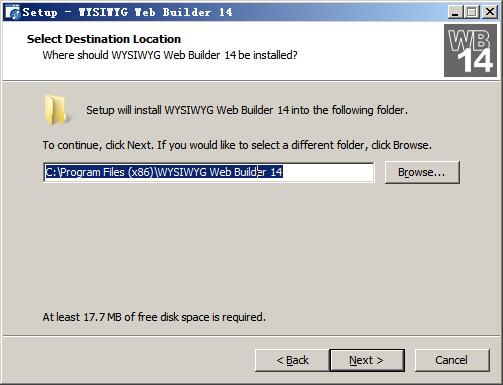Click the blank gray area below the path field
The height and width of the screenshot is (385, 503).
(250, 247)
